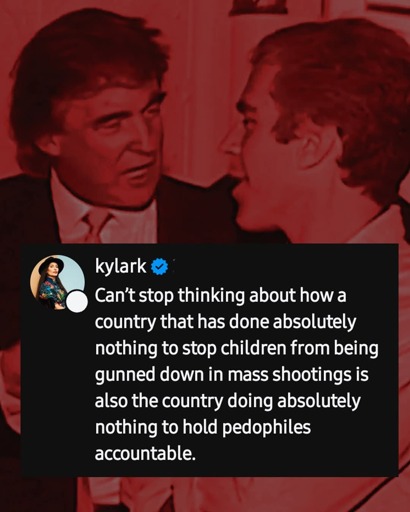
Task: Select the kylark username
Action: point(120,266)
